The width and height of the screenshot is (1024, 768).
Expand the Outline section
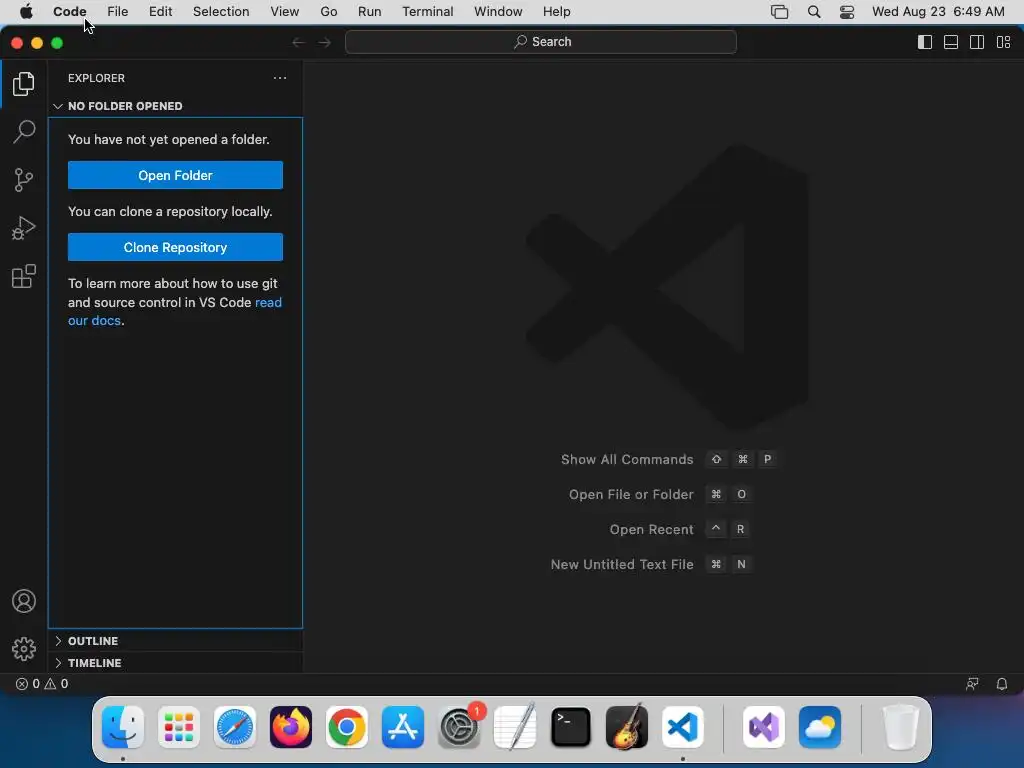click(x=175, y=641)
